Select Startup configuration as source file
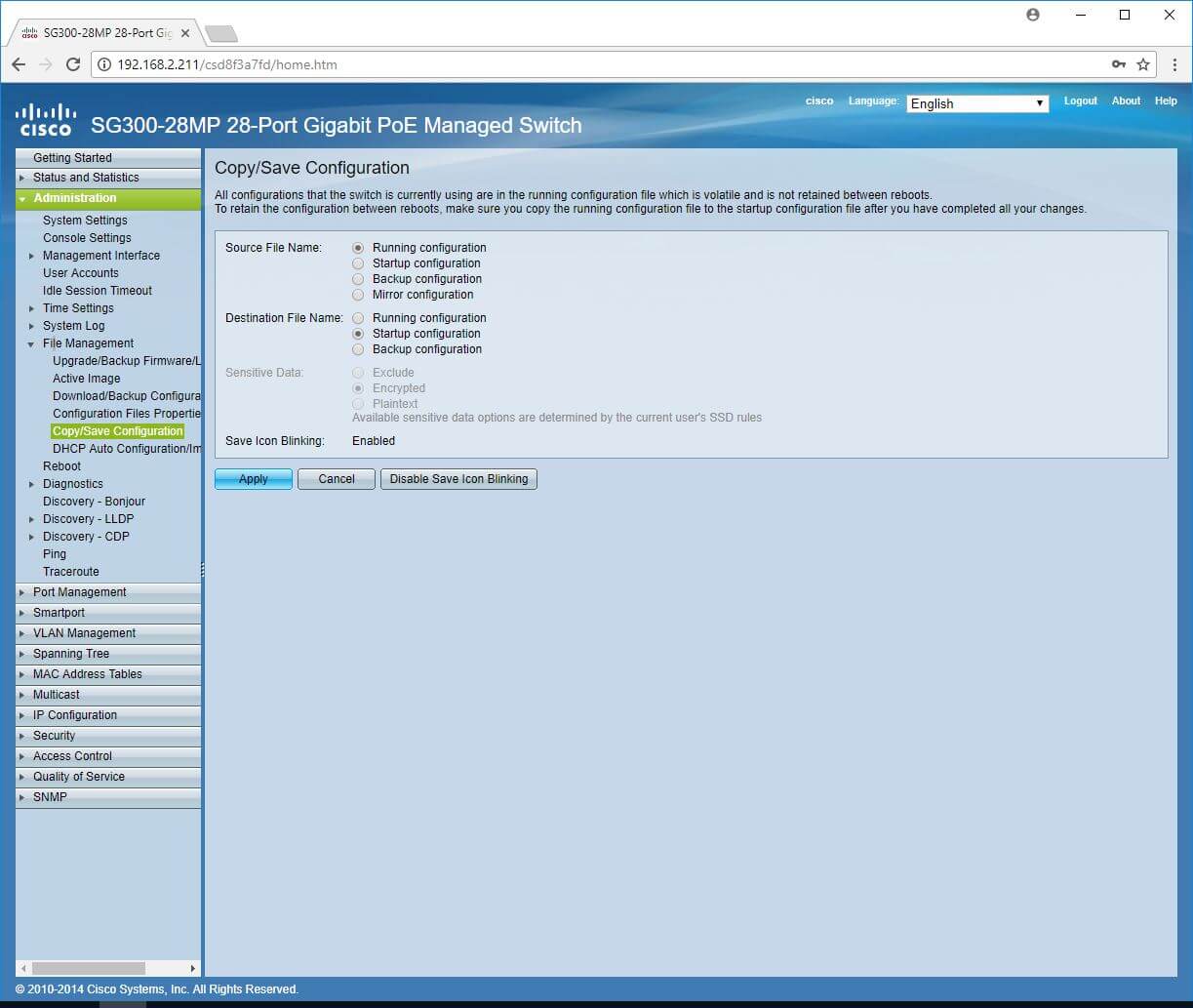 point(358,263)
